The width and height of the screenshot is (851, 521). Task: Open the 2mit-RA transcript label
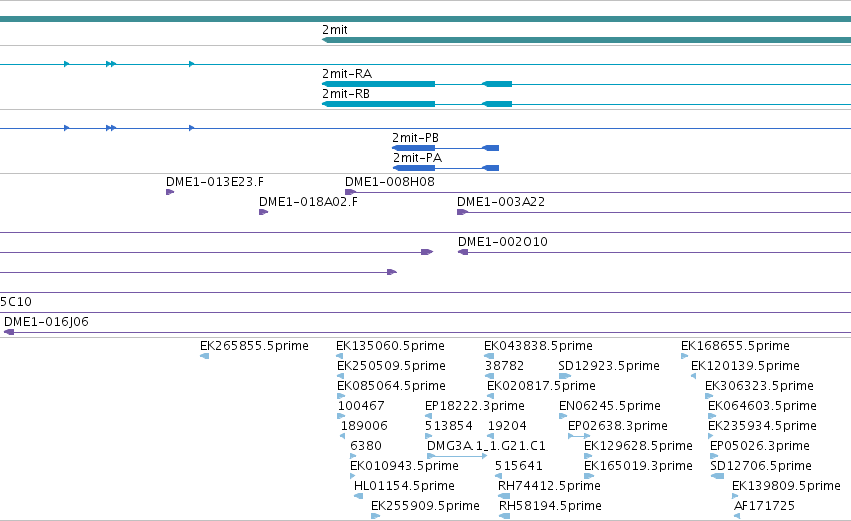pos(347,74)
